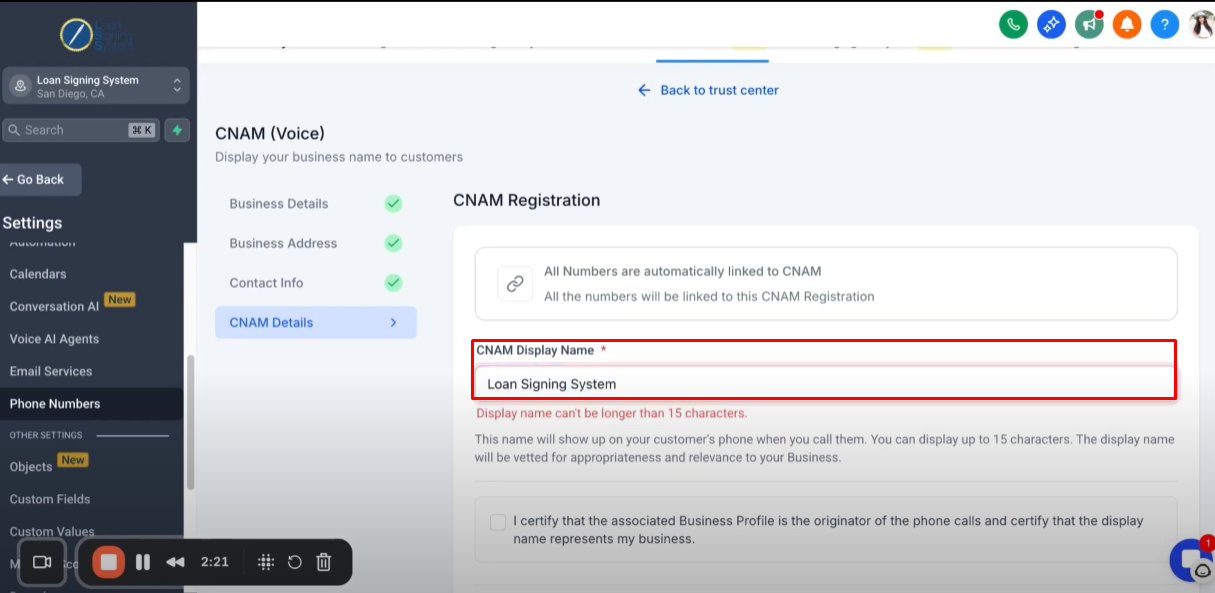This screenshot has width=1215, height=593.
Task: Pause the screen recording
Action: tap(143, 562)
